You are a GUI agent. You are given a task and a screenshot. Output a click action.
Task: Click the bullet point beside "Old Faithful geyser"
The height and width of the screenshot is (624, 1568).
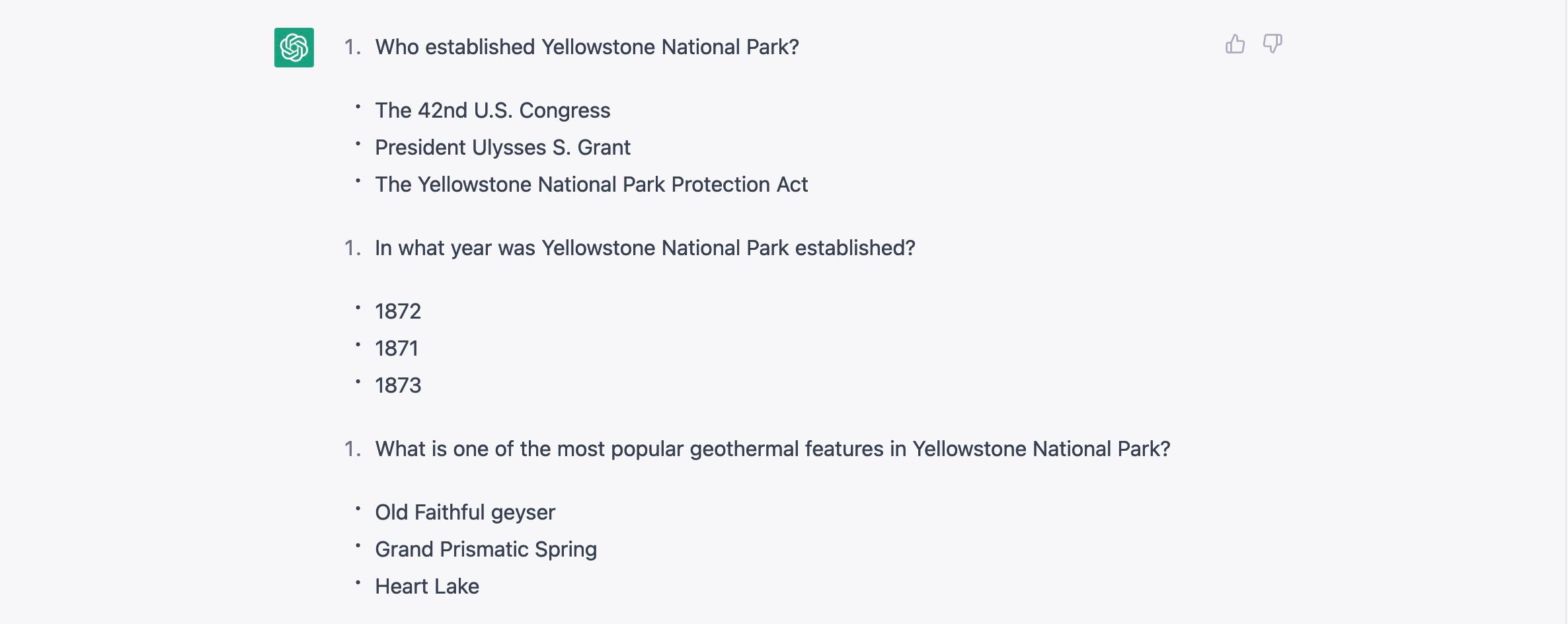pos(358,508)
